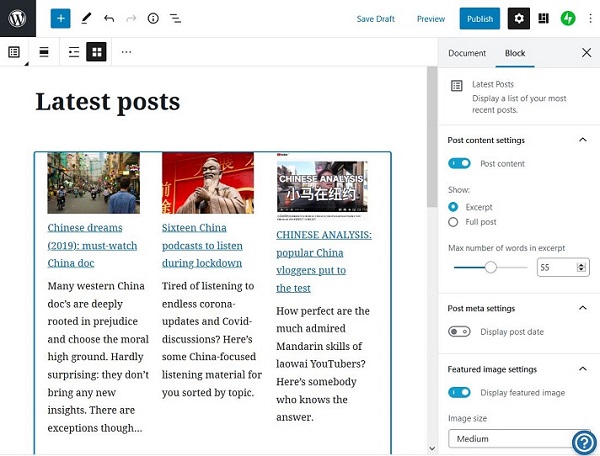Click the WordPress logo icon
This screenshot has height=456, width=600.
tap(18, 18)
